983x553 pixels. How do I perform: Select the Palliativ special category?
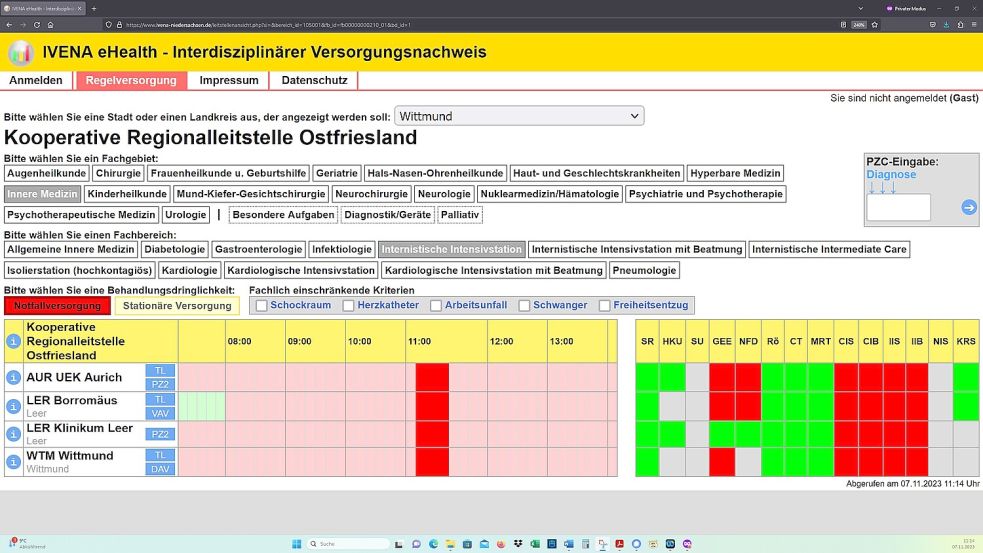(x=460, y=214)
